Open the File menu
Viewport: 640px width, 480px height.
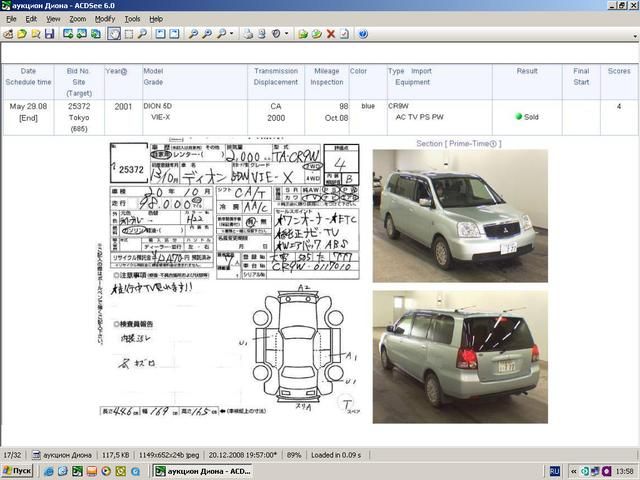click(x=11, y=19)
